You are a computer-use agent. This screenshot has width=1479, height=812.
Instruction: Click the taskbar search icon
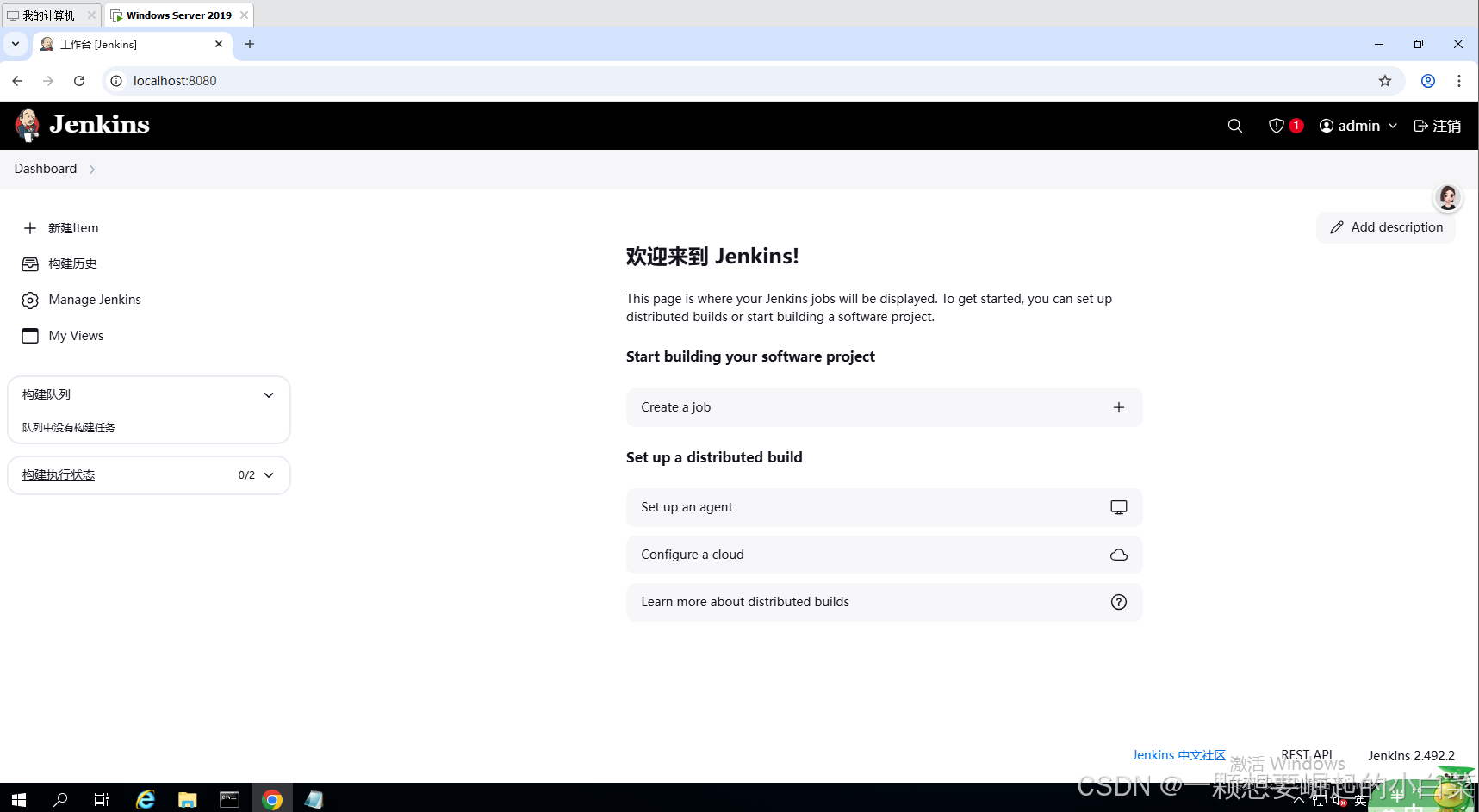[x=60, y=799]
